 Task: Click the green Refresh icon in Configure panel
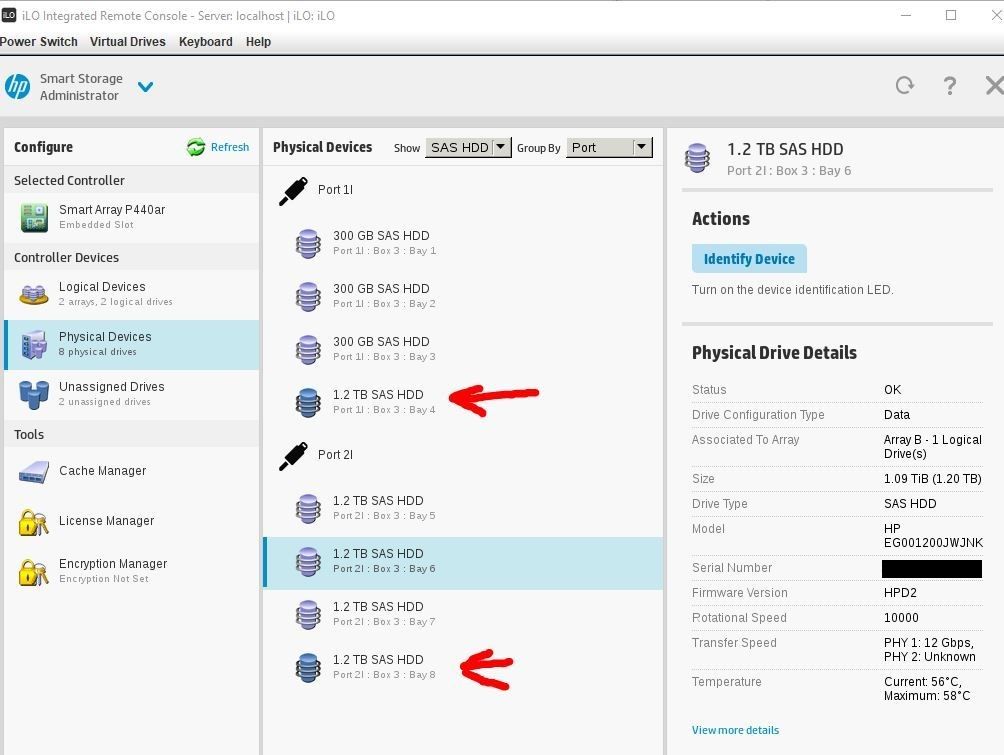click(196, 147)
